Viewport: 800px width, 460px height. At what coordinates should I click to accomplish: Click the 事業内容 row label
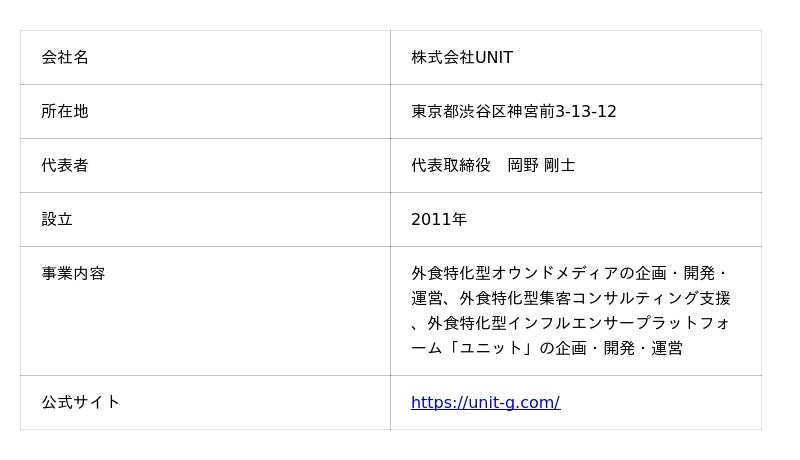(73, 274)
